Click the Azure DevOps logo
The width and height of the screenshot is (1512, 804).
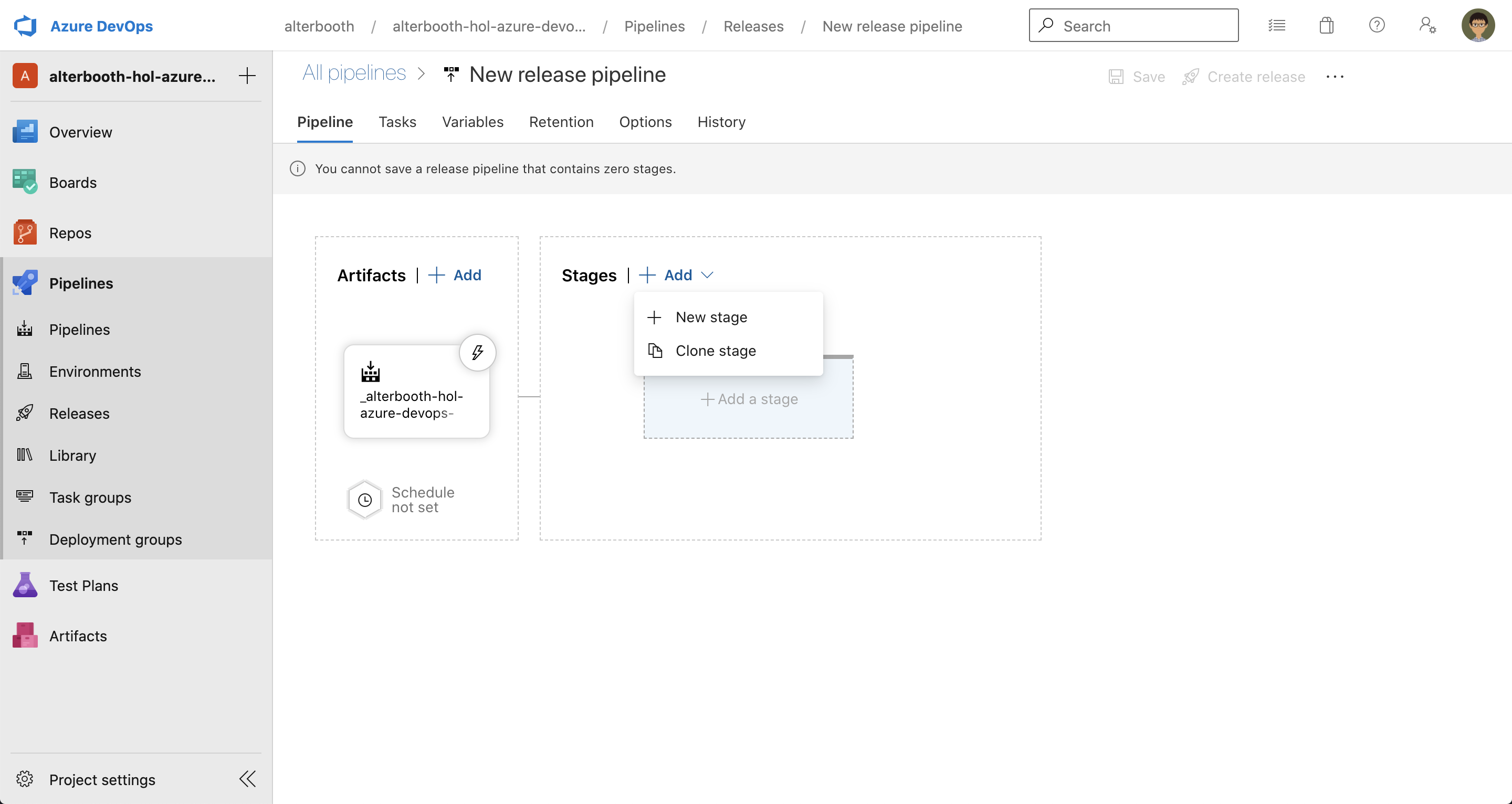(x=26, y=26)
